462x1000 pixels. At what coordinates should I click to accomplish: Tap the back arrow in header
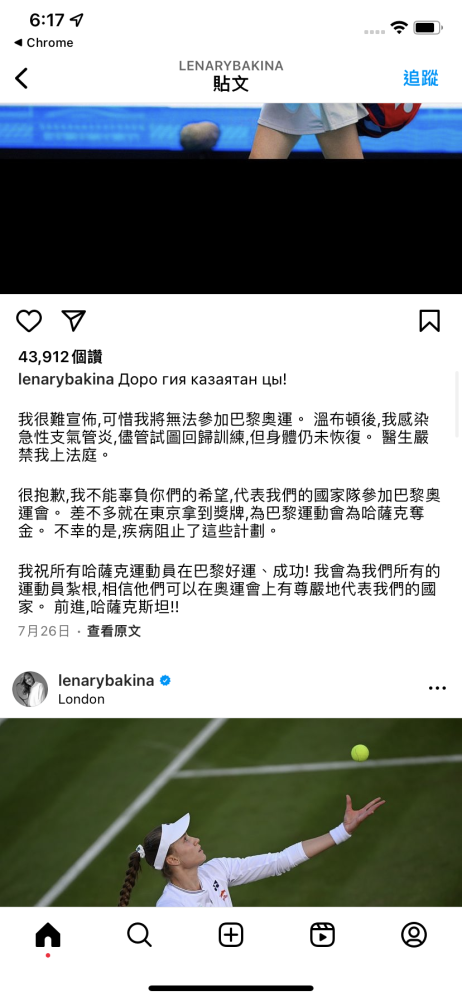(x=22, y=78)
